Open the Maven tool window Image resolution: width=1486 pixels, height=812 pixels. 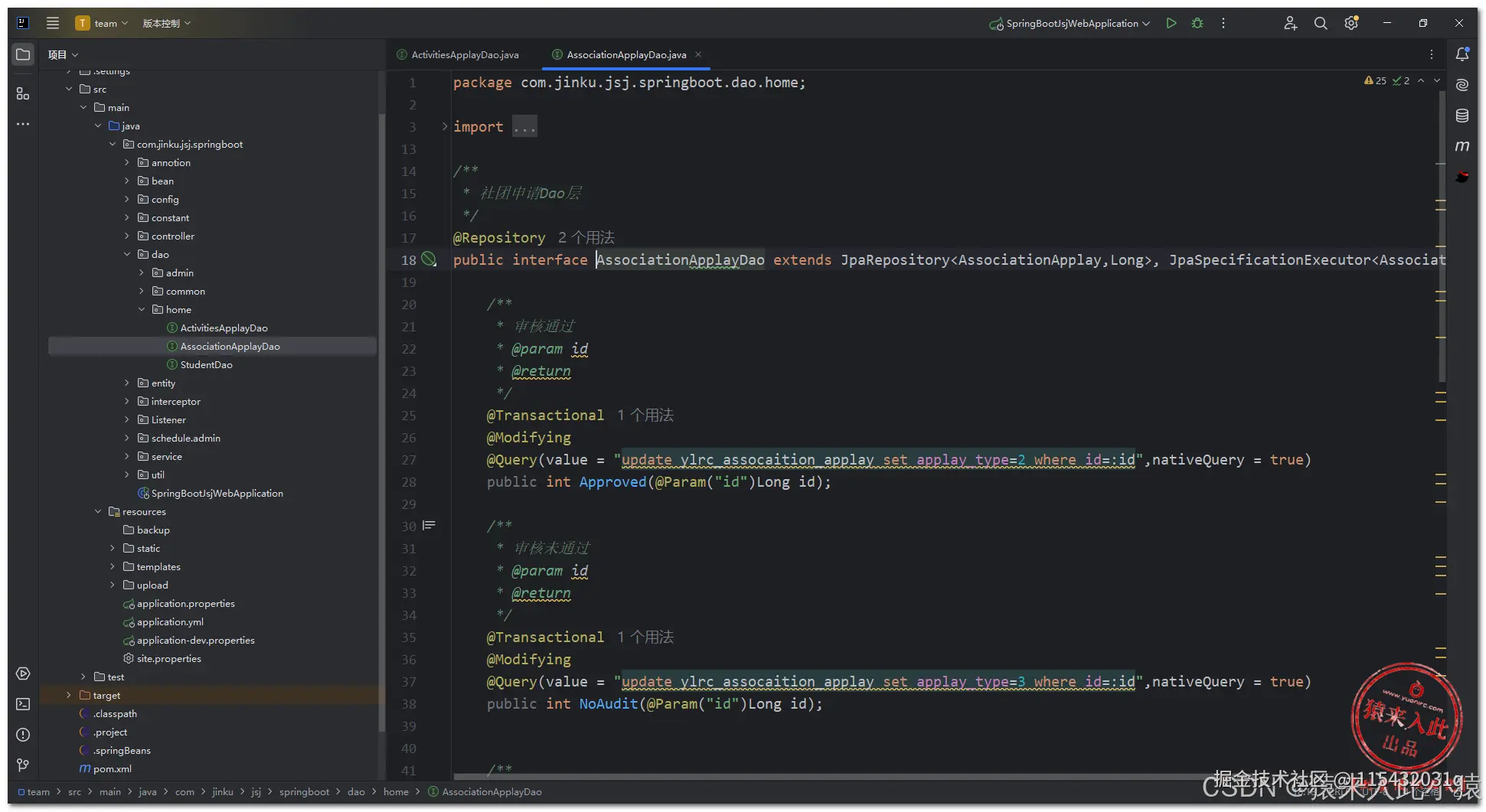click(x=1462, y=146)
